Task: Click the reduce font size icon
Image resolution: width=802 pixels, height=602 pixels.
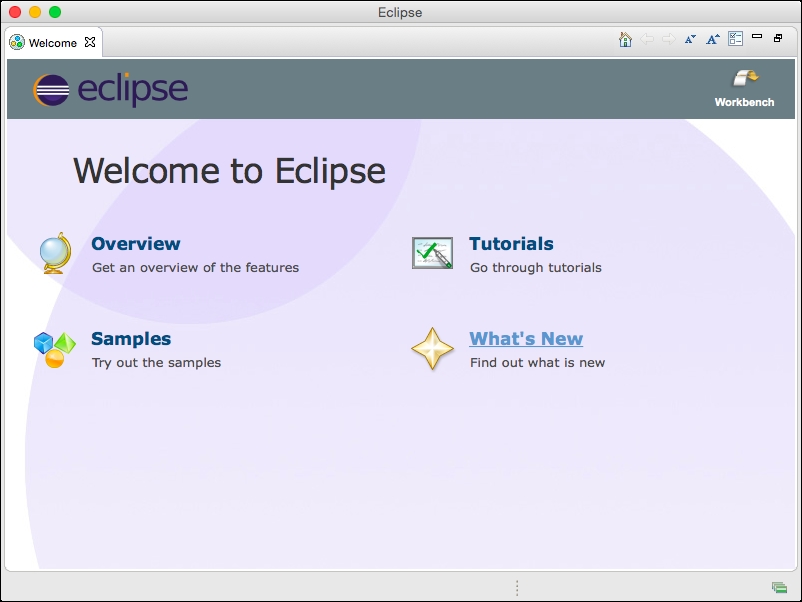Action: 690,40
